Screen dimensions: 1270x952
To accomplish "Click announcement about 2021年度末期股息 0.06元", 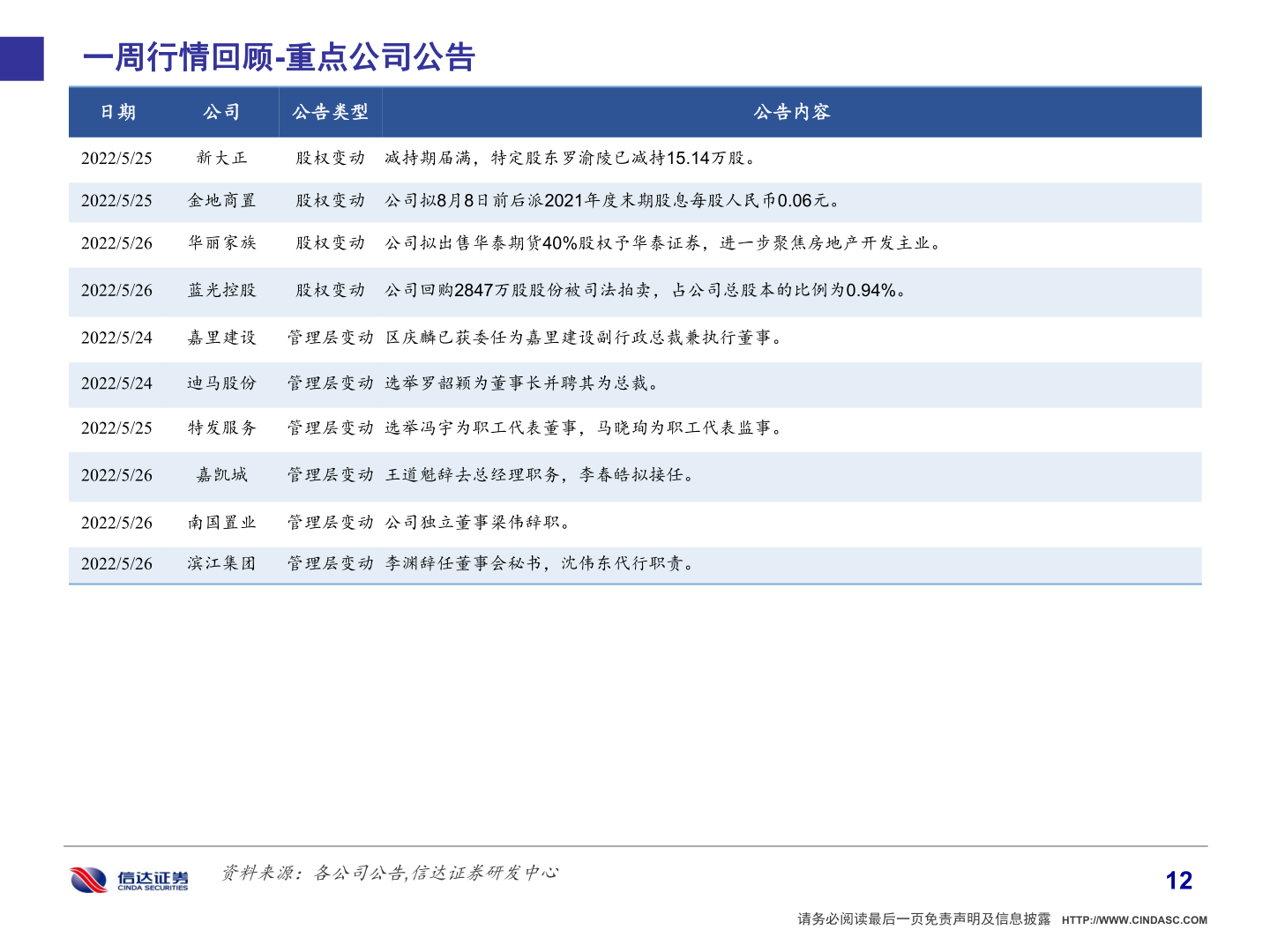I will (x=612, y=201).
